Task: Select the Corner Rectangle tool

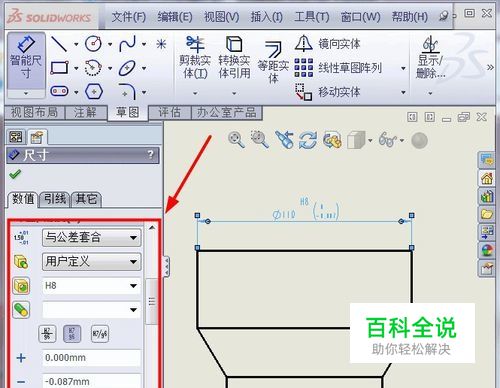Action: tap(59, 68)
